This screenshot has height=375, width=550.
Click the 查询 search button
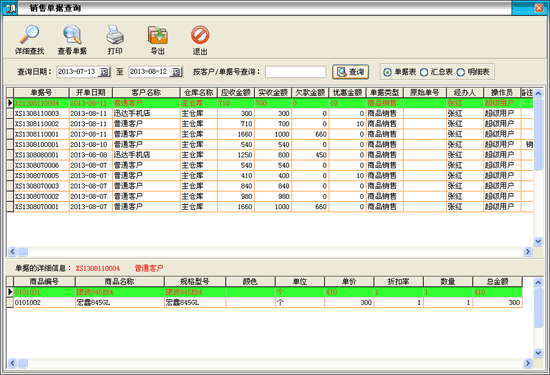coord(350,72)
